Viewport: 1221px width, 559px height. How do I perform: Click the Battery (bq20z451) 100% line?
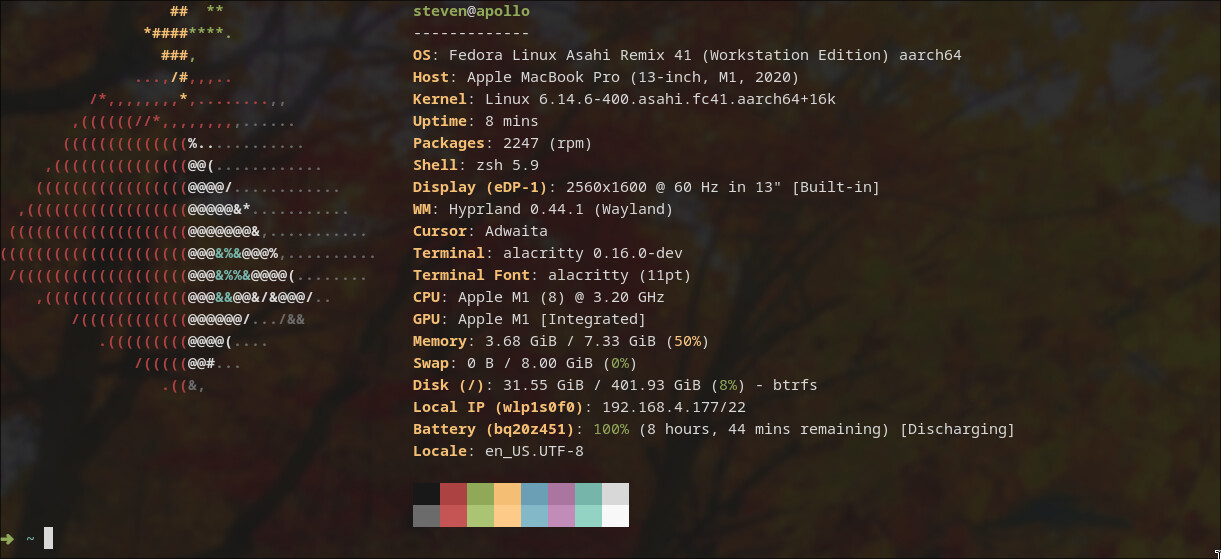tap(714, 429)
